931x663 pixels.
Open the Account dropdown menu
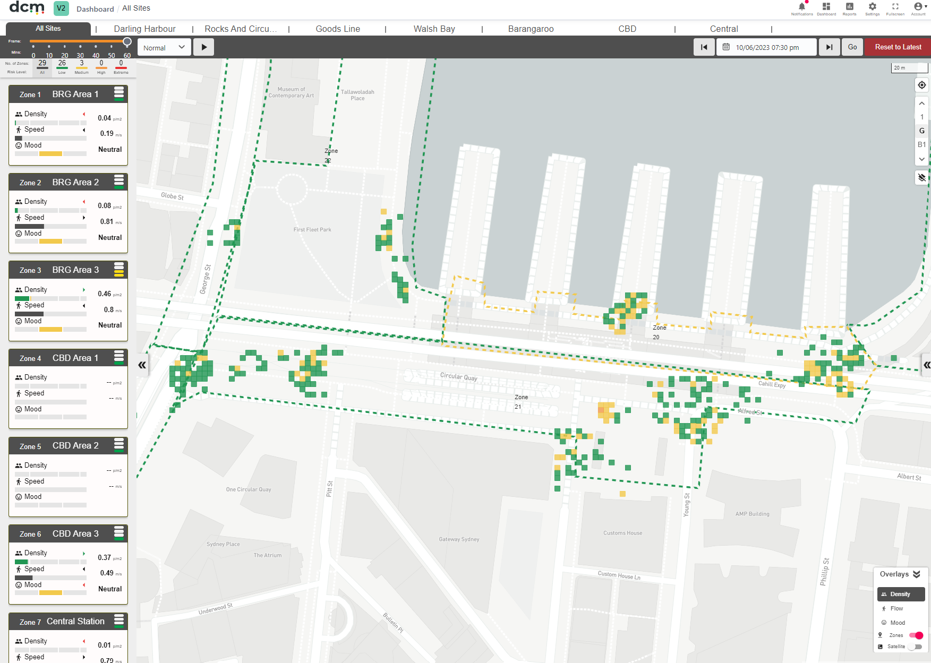coord(919,8)
